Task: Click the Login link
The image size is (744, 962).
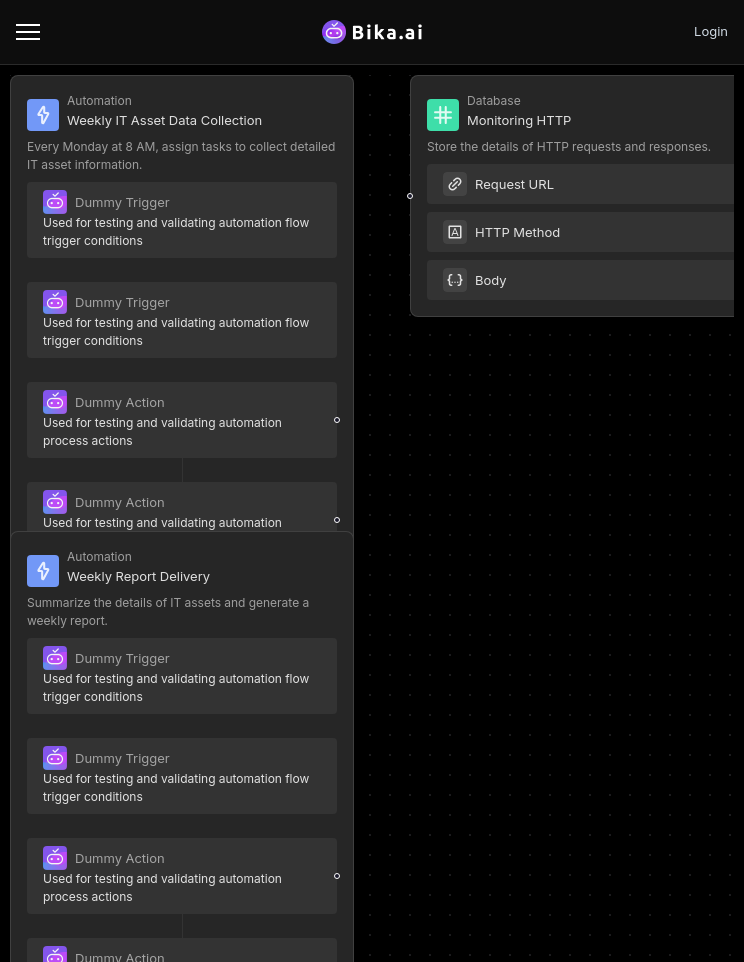Action: point(710,31)
